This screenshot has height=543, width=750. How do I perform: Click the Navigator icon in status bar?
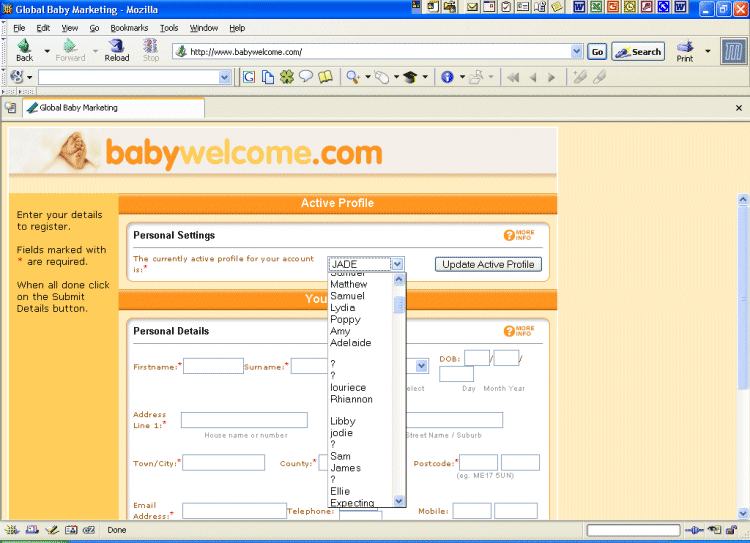(12, 530)
